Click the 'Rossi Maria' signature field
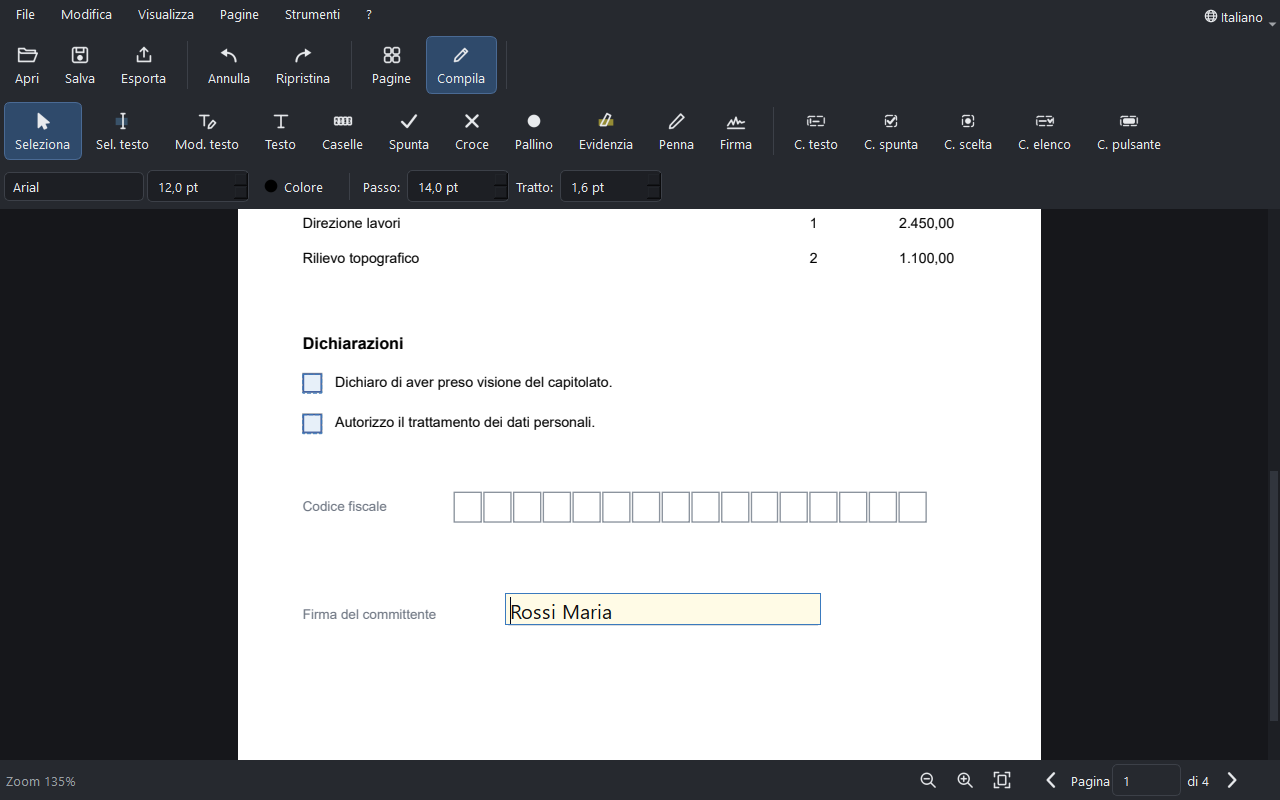The height and width of the screenshot is (800, 1280). 663,610
